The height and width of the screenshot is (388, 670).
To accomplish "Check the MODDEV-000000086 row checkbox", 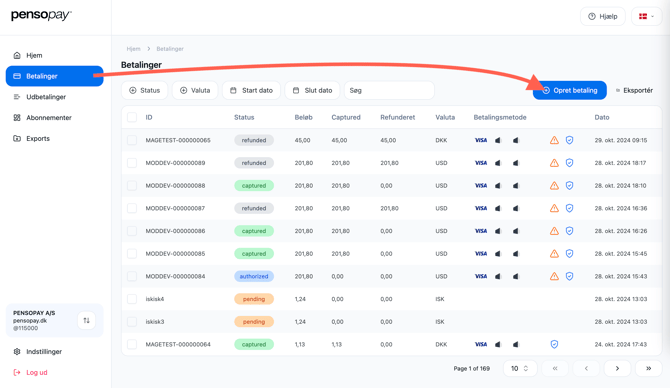I will pos(132,231).
